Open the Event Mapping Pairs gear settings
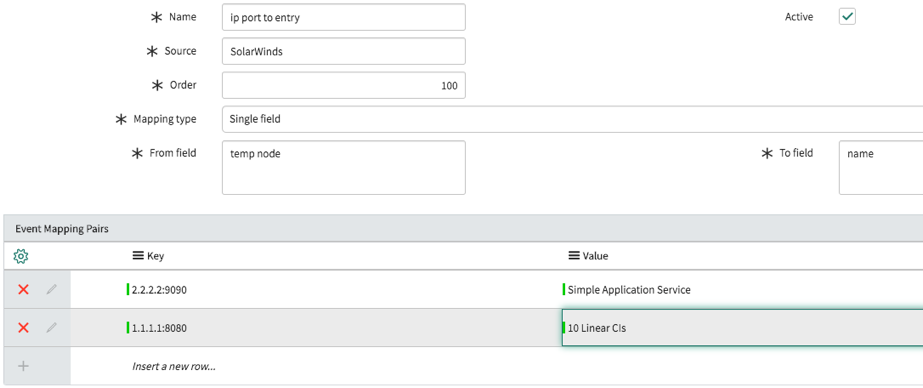Screen dimensions: 923x388 click(x=21, y=256)
